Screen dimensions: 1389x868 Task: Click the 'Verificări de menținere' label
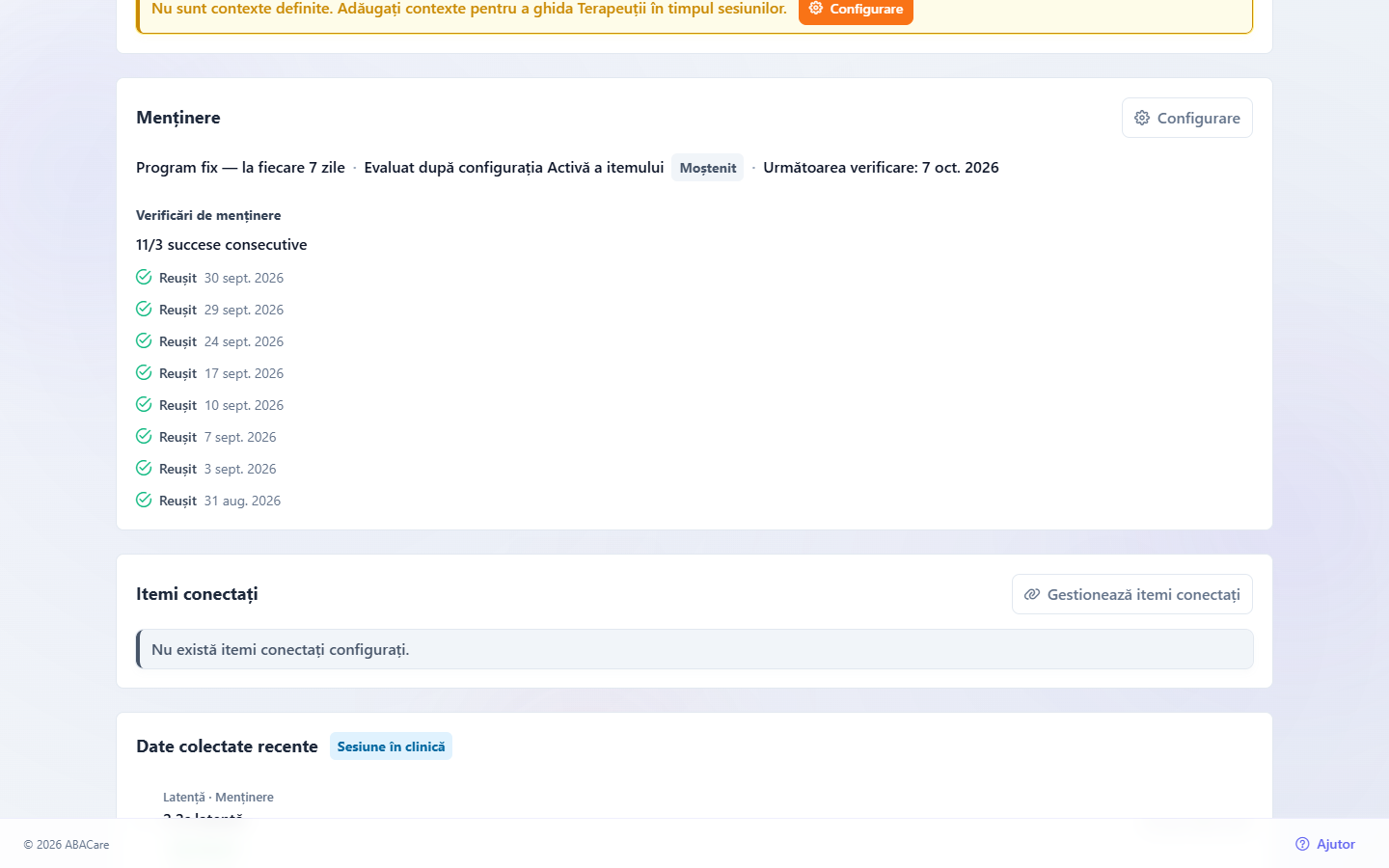pos(208,215)
